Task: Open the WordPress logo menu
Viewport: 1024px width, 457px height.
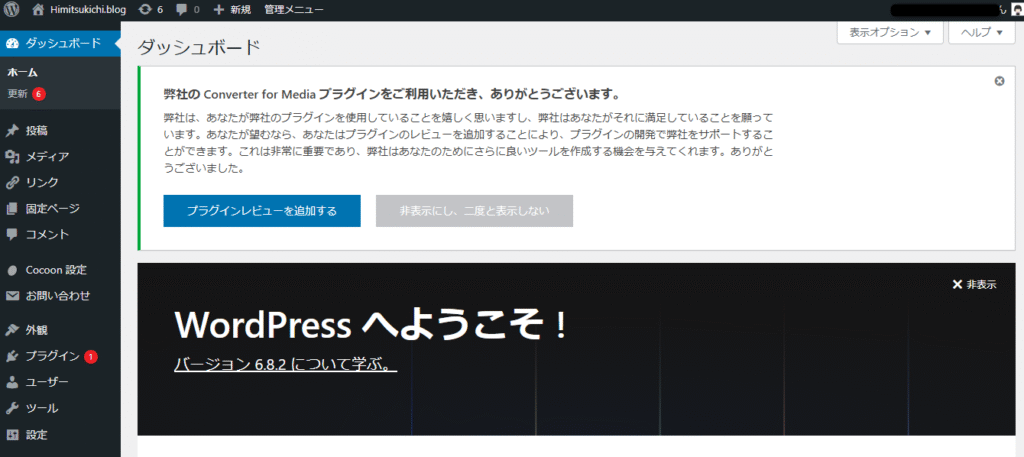Action: 11,10
